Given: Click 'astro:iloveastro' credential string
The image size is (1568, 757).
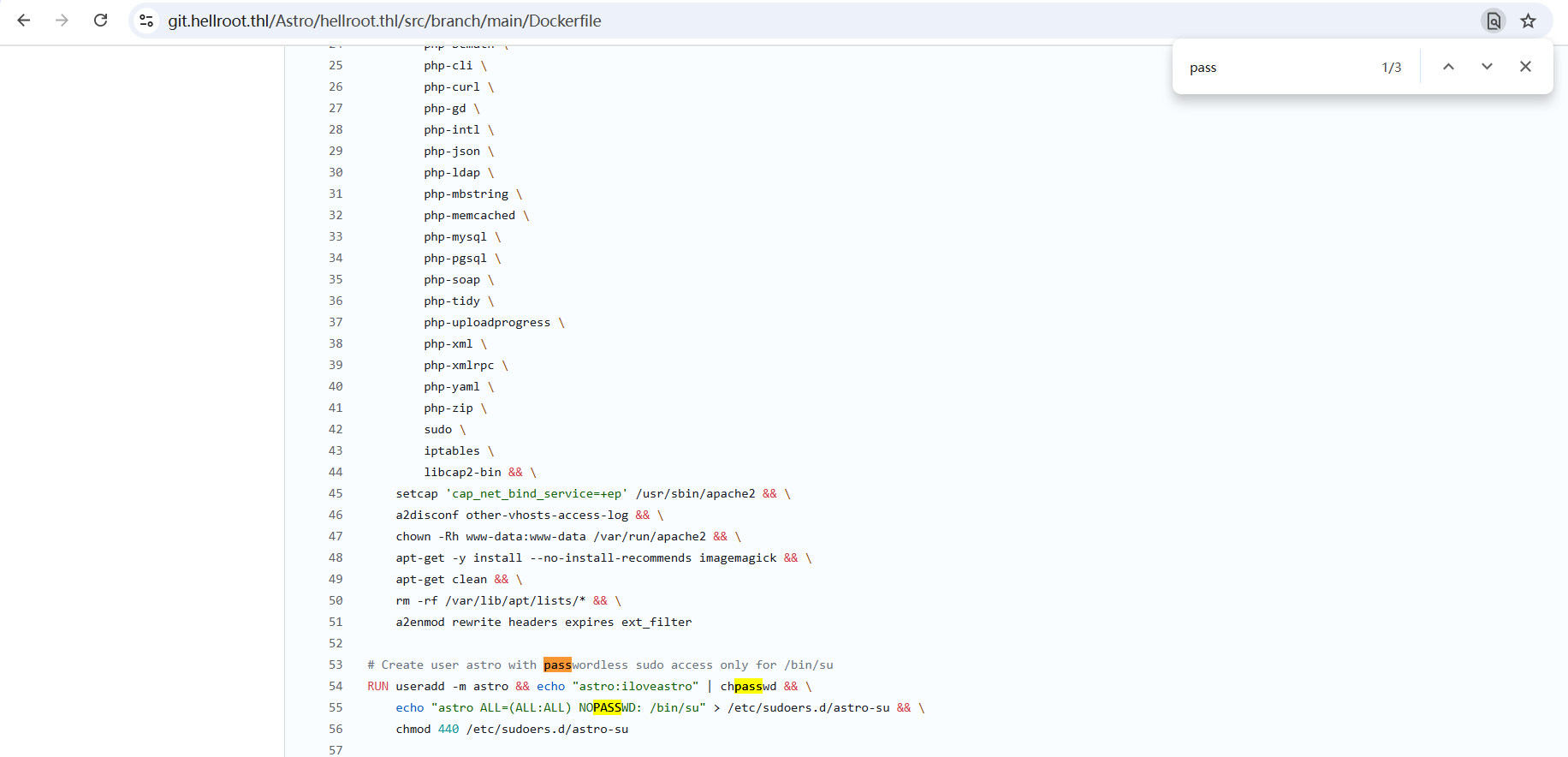Looking at the screenshot, I should click(x=636, y=686).
